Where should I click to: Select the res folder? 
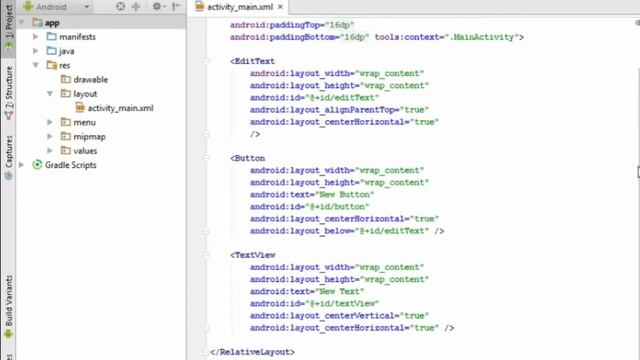pos(64,65)
